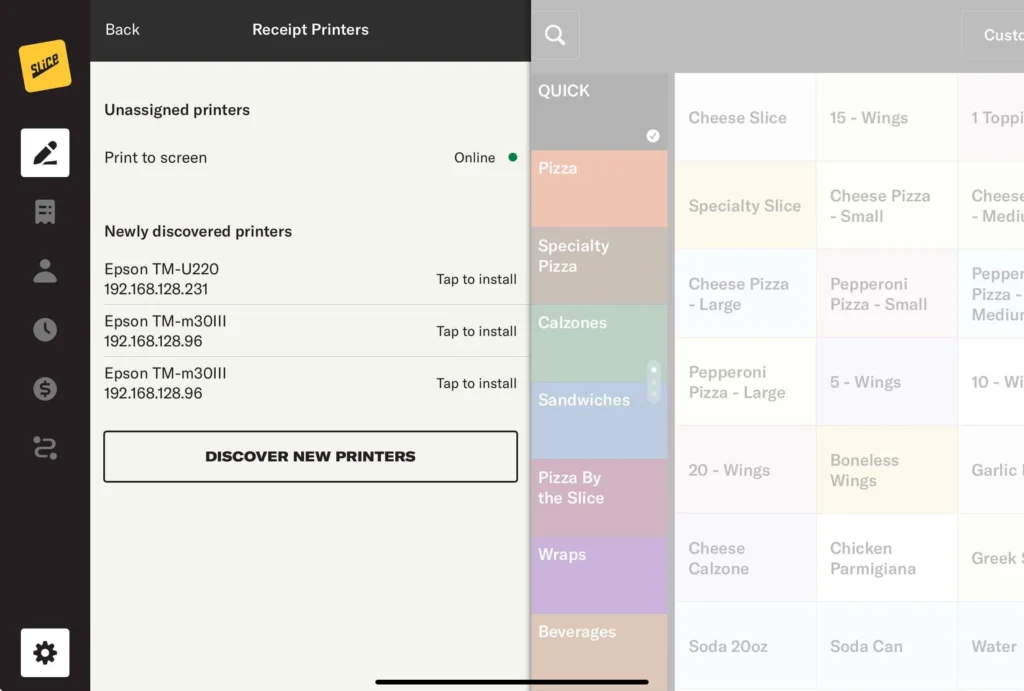
Task: Open the settings gear icon
Action: [45, 653]
